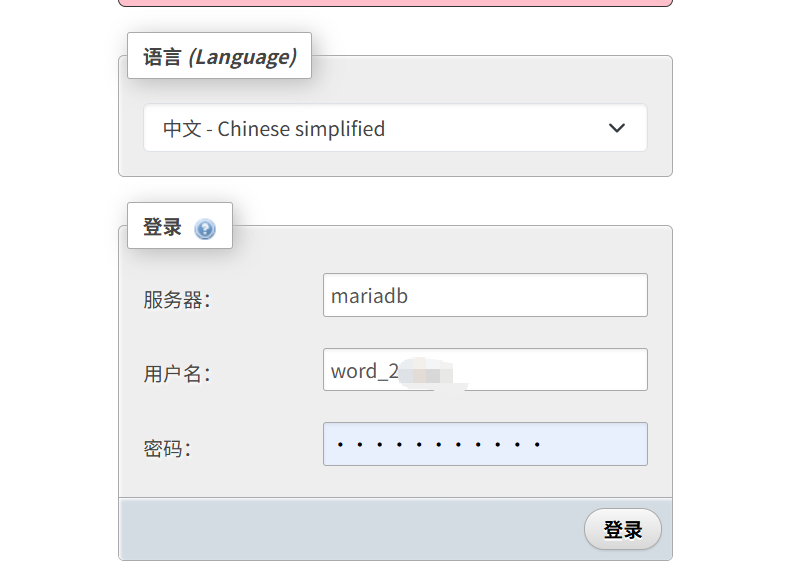Open the 中文 - Chinese simplified dropdown
This screenshot has width=785, height=567.
point(394,128)
